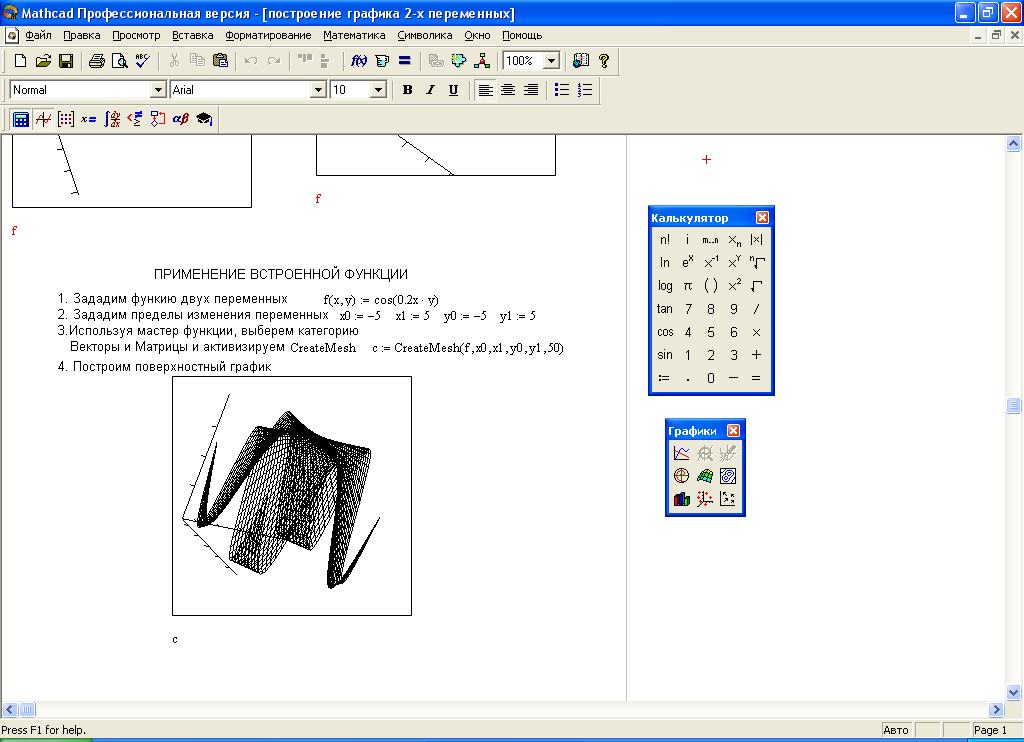Toggle bulleted list
Viewport: 1024px width, 742px height.
(x=562, y=90)
